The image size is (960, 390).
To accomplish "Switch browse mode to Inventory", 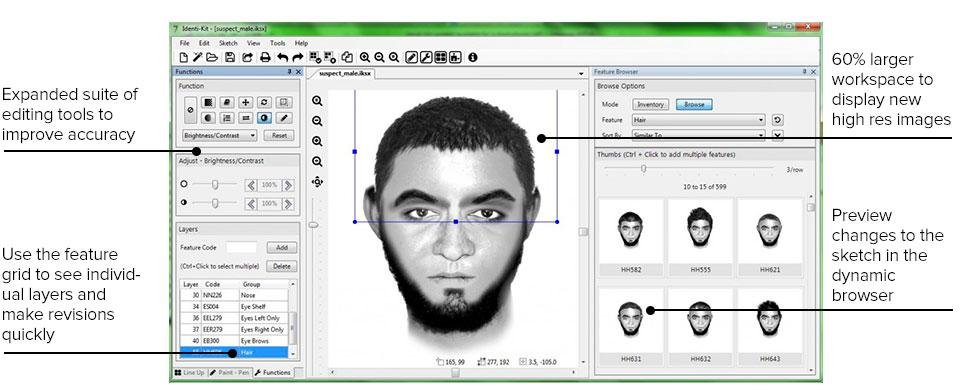I will point(650,105).
